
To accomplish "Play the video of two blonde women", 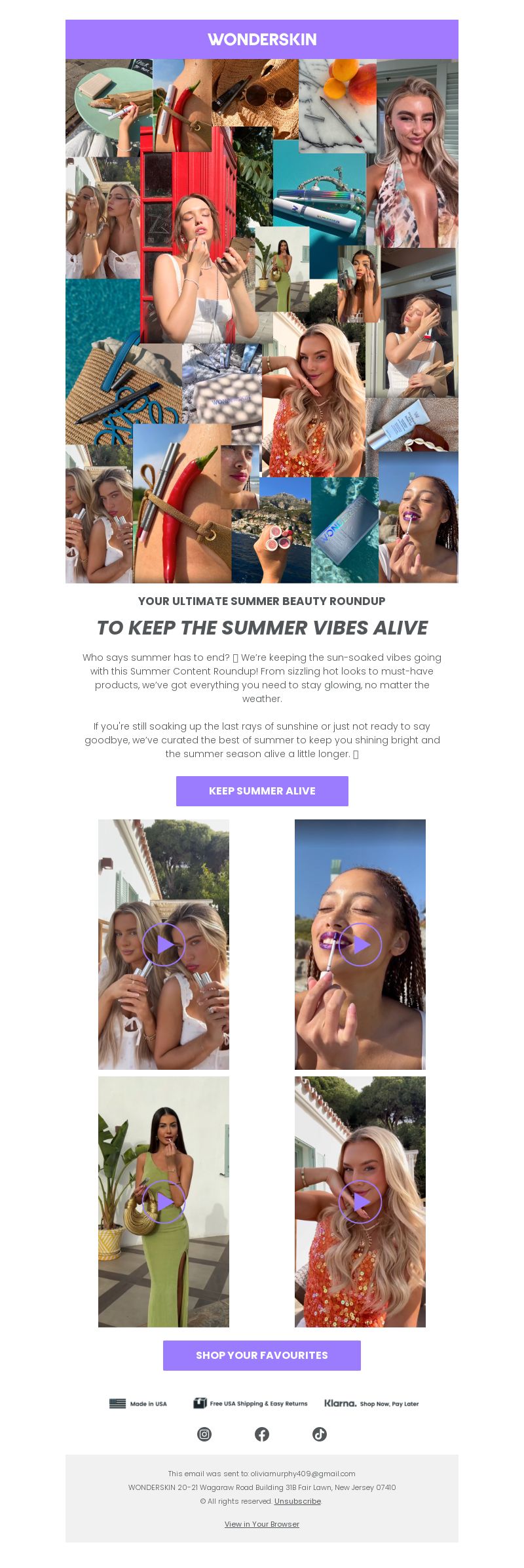I will pos(164,945).
